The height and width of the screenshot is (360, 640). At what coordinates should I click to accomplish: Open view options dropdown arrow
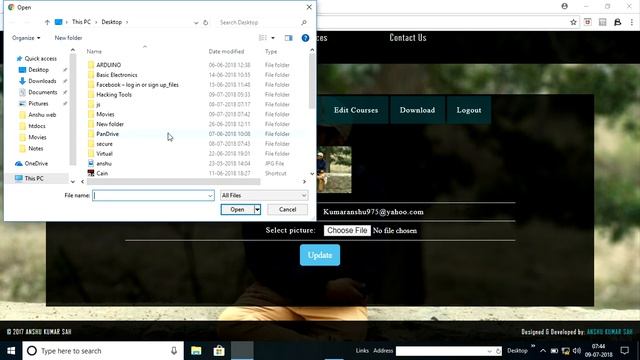pyautogui.click(x=273, y=38)
